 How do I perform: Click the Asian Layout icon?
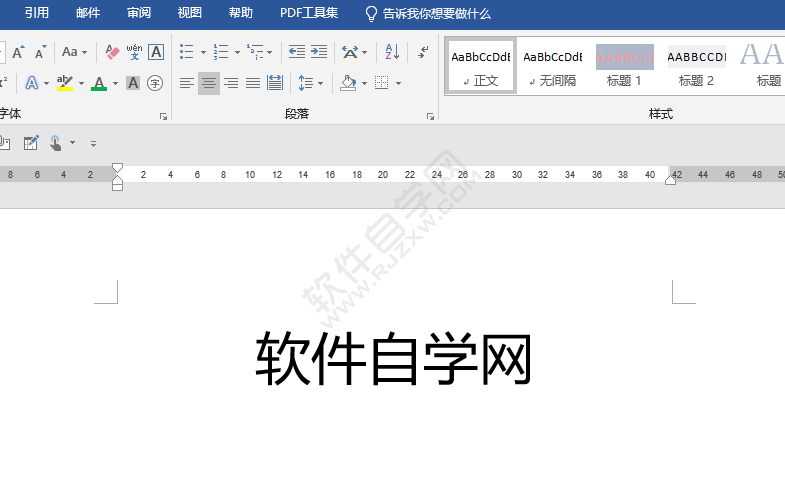pos(350,52)
